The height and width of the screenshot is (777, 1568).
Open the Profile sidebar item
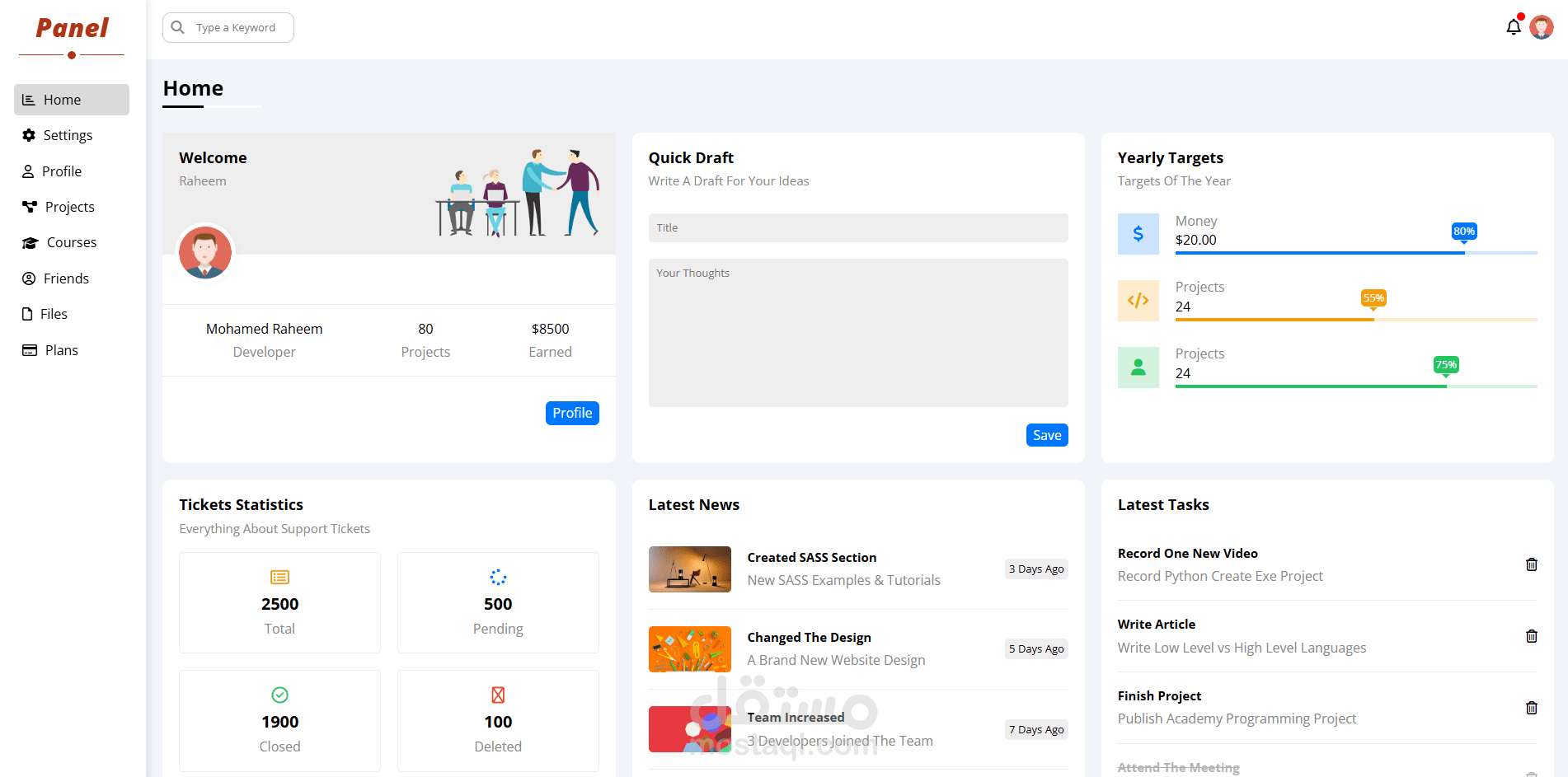tap(72, 171)
